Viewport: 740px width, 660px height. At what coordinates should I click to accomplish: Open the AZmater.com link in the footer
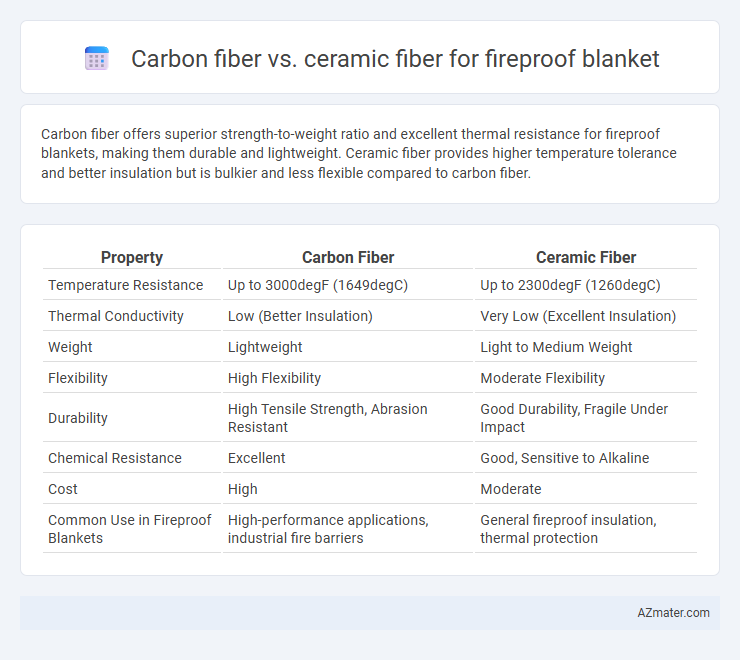point(673,612)
